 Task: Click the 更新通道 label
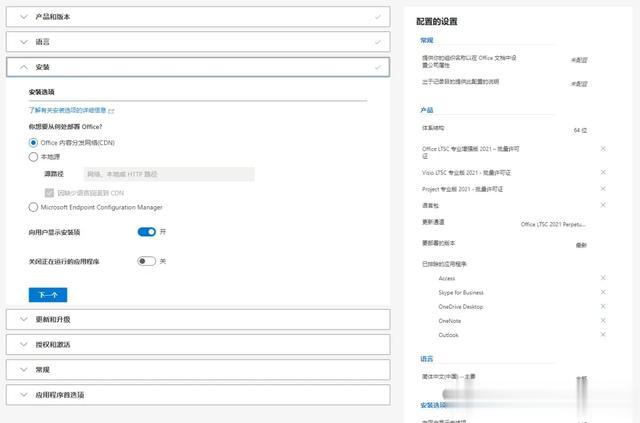click(433, 222)
